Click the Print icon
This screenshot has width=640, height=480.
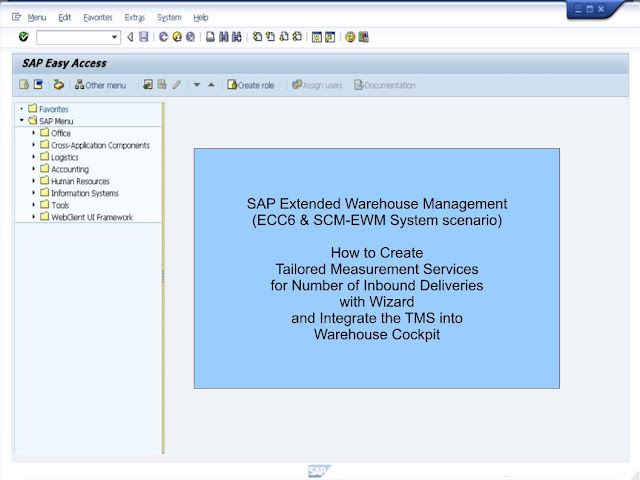210,37
